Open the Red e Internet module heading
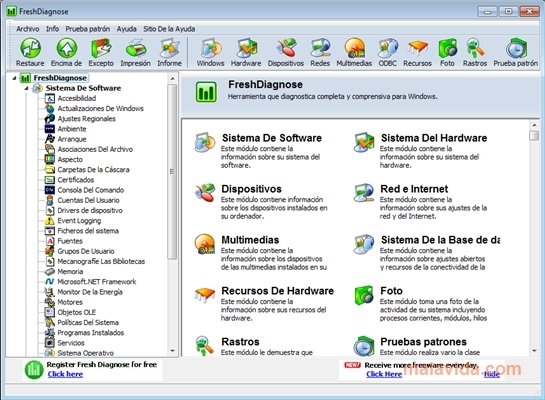545x400 pixels. [x=414, y=189]
